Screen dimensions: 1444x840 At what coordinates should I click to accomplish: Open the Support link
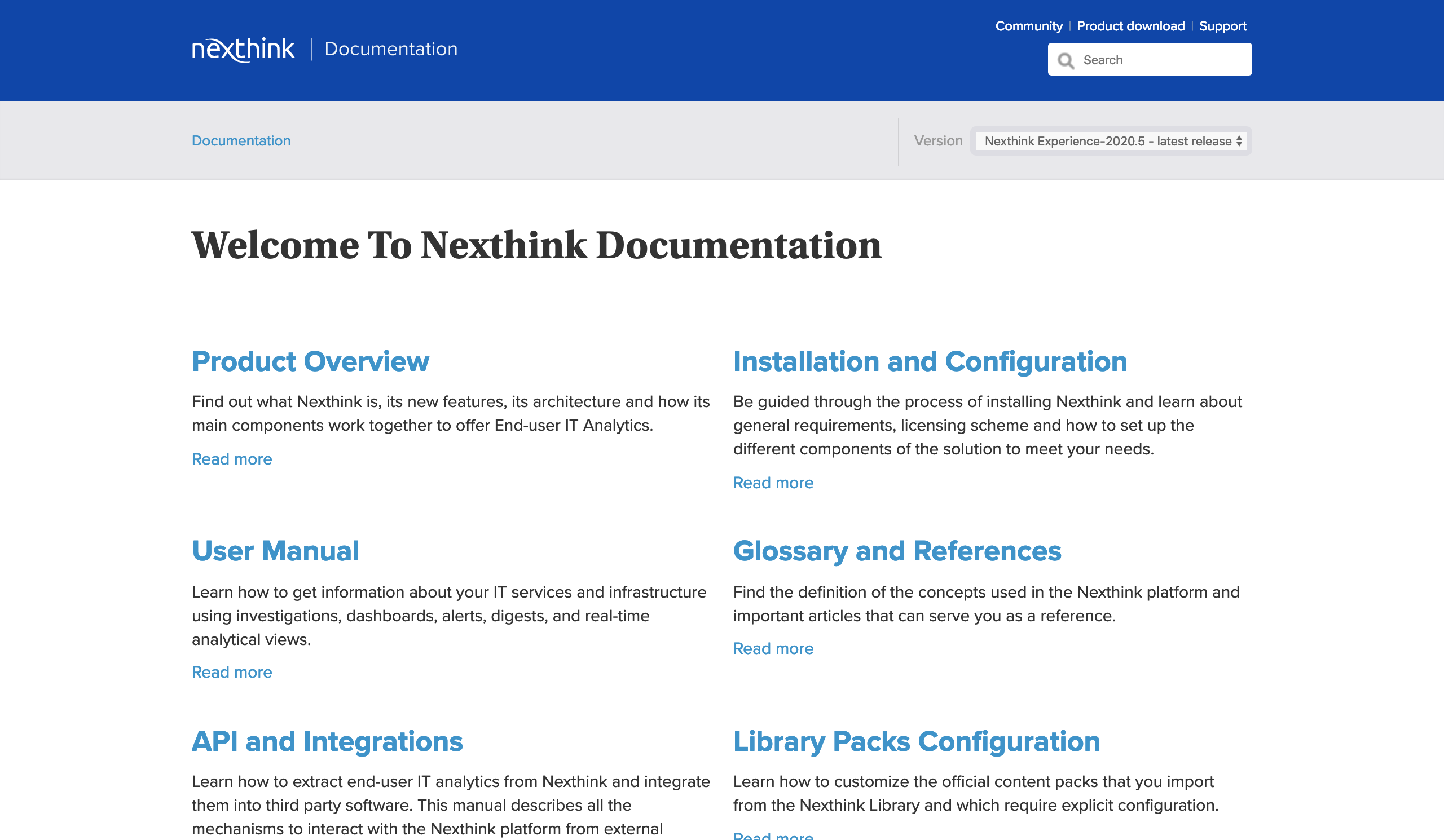(x=1222, y=26)
